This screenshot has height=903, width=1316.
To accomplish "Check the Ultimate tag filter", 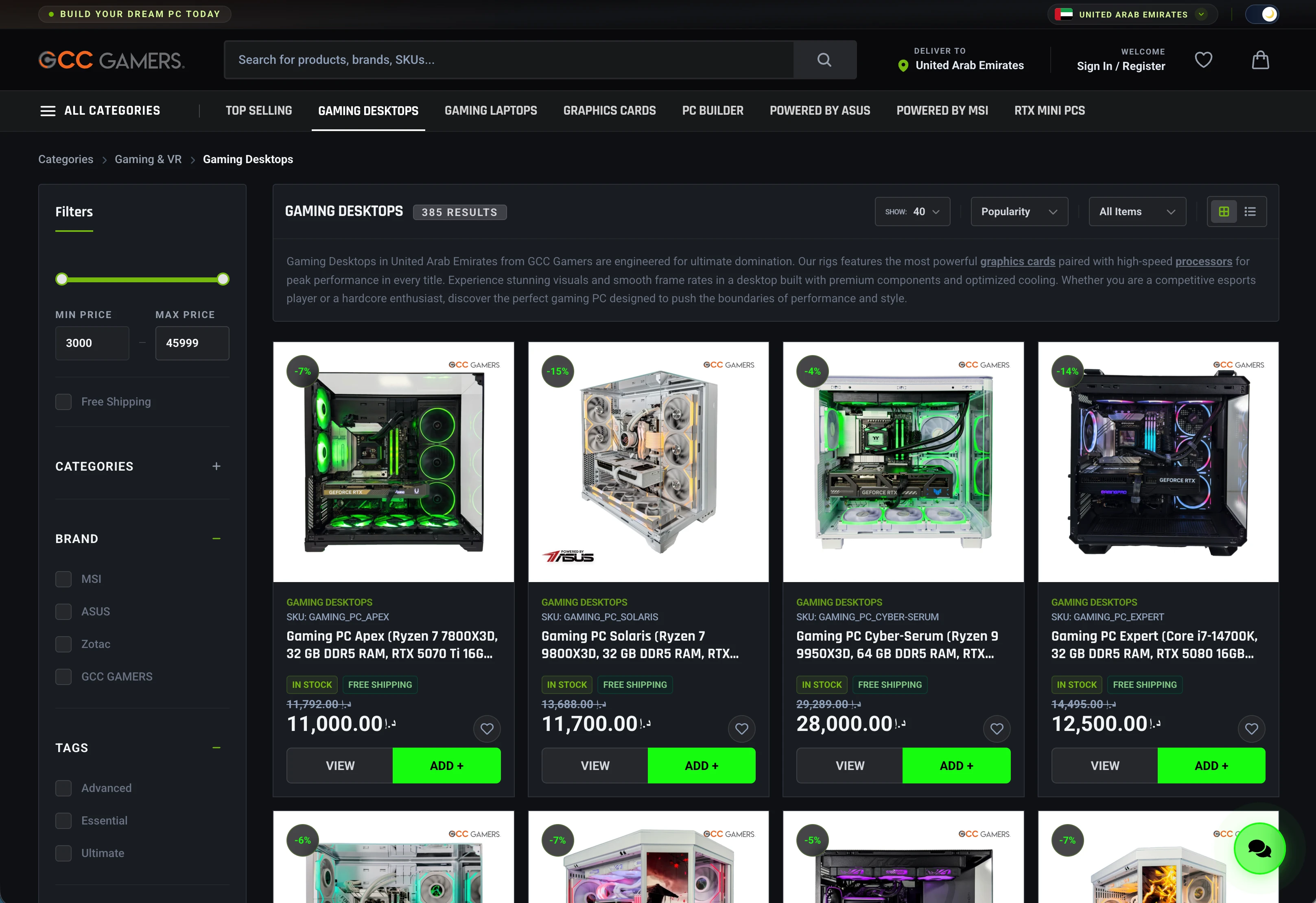I will tap(63, 853).
